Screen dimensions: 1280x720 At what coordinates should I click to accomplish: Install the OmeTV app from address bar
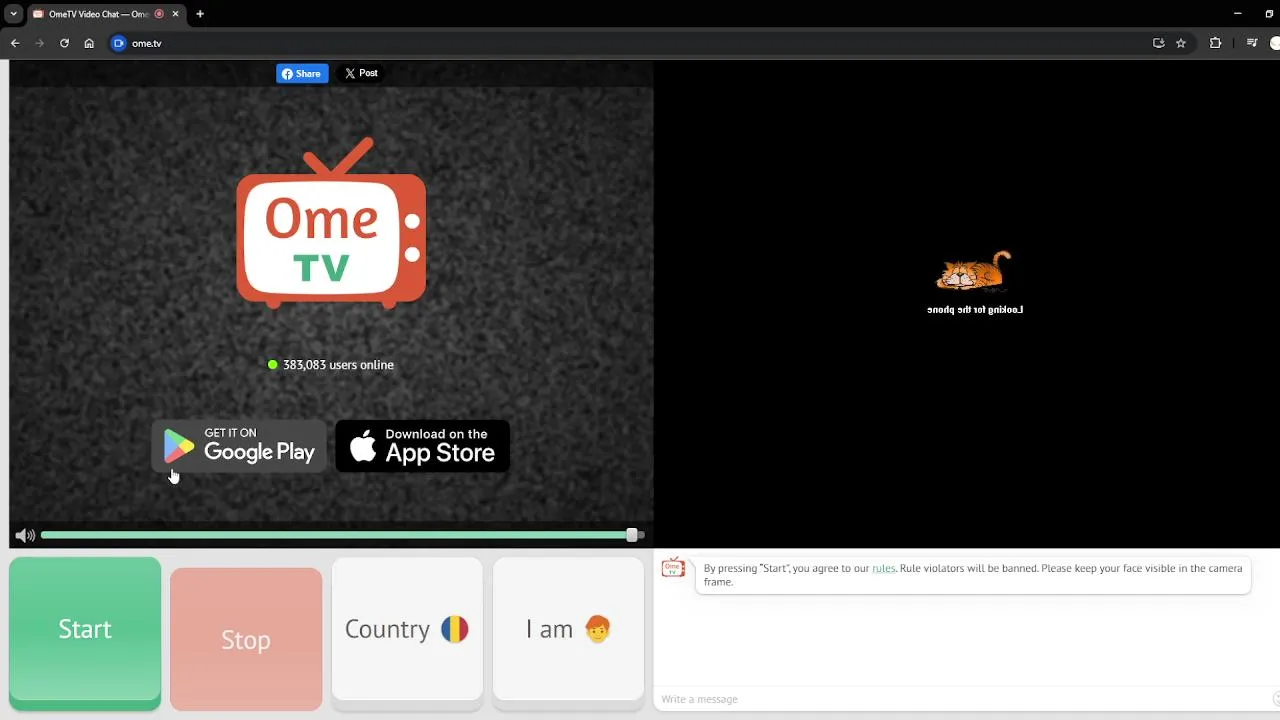click(1158, 43)
